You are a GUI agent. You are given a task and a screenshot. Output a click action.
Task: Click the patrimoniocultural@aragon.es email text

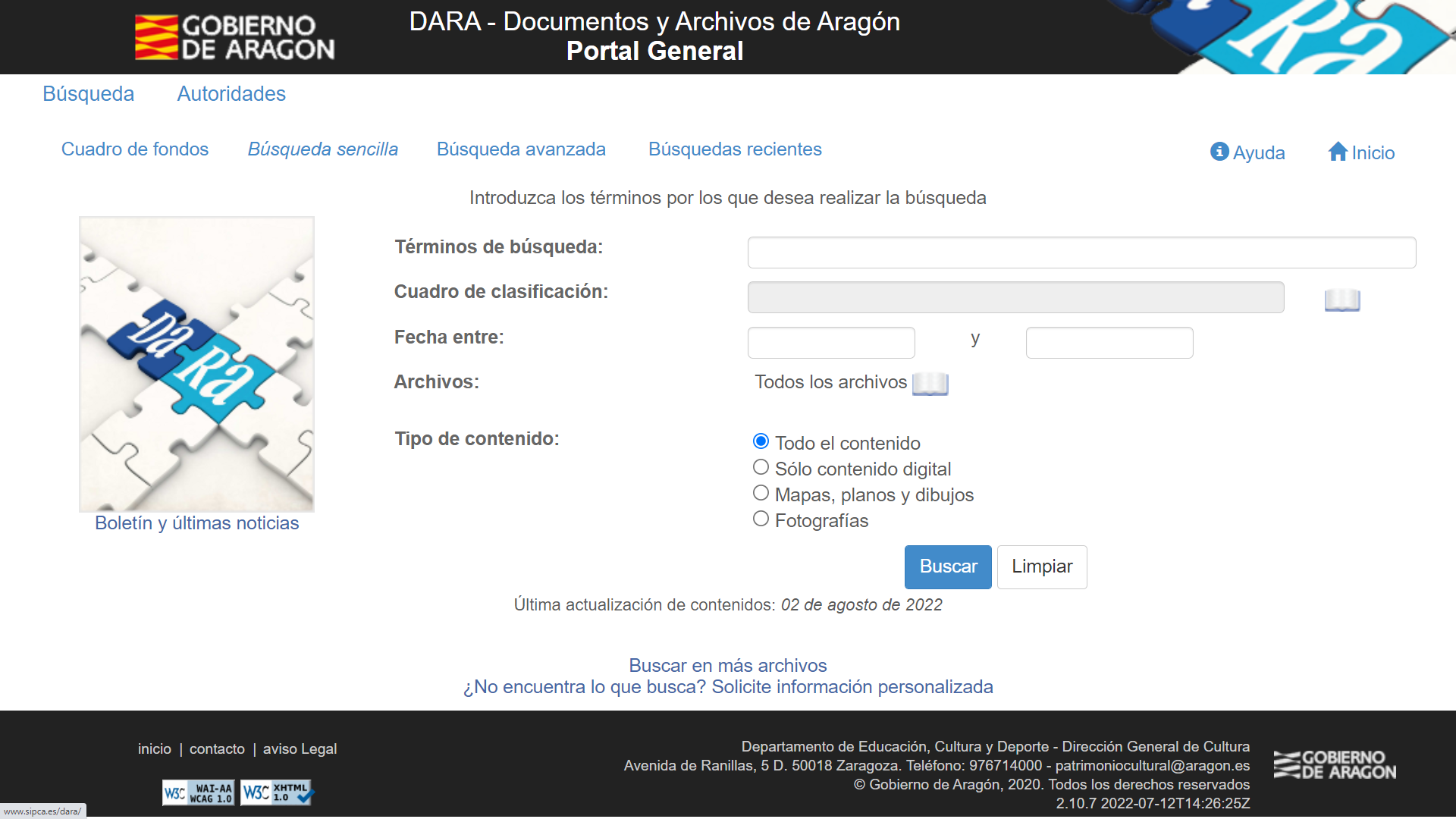click(x=1153, y=766)
